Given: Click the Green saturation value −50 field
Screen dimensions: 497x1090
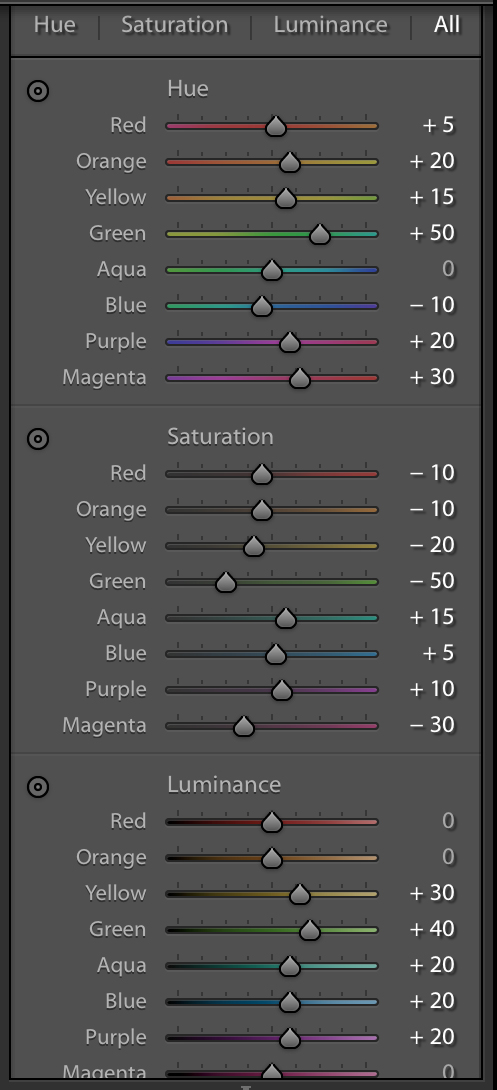Looking at the screenshot, I should click(432, 581).
